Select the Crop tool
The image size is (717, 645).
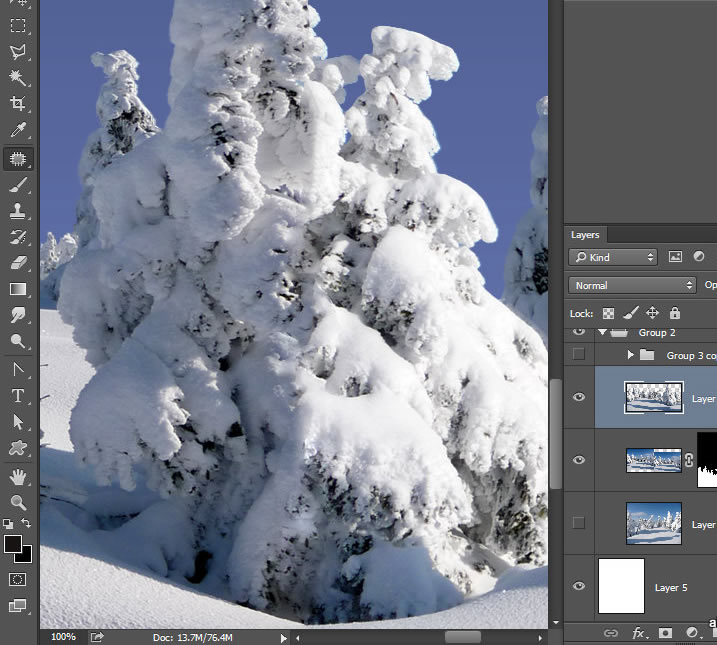point(18,104)
